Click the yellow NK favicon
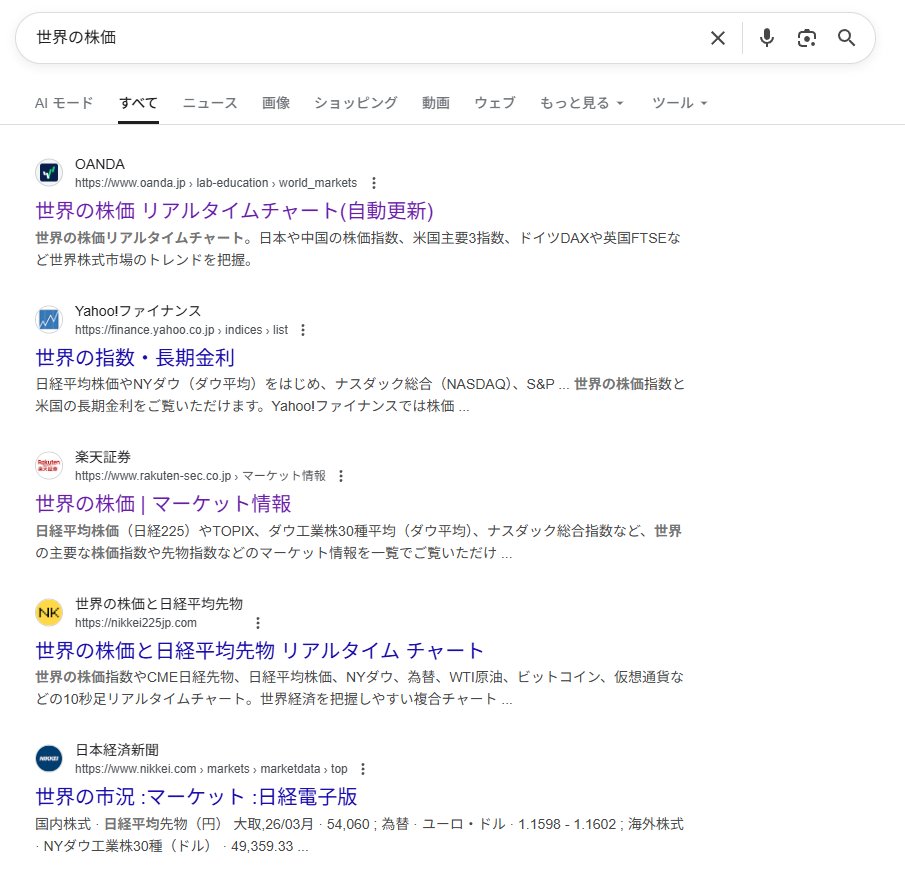The image size is (905, 879). tap(49, 612)
